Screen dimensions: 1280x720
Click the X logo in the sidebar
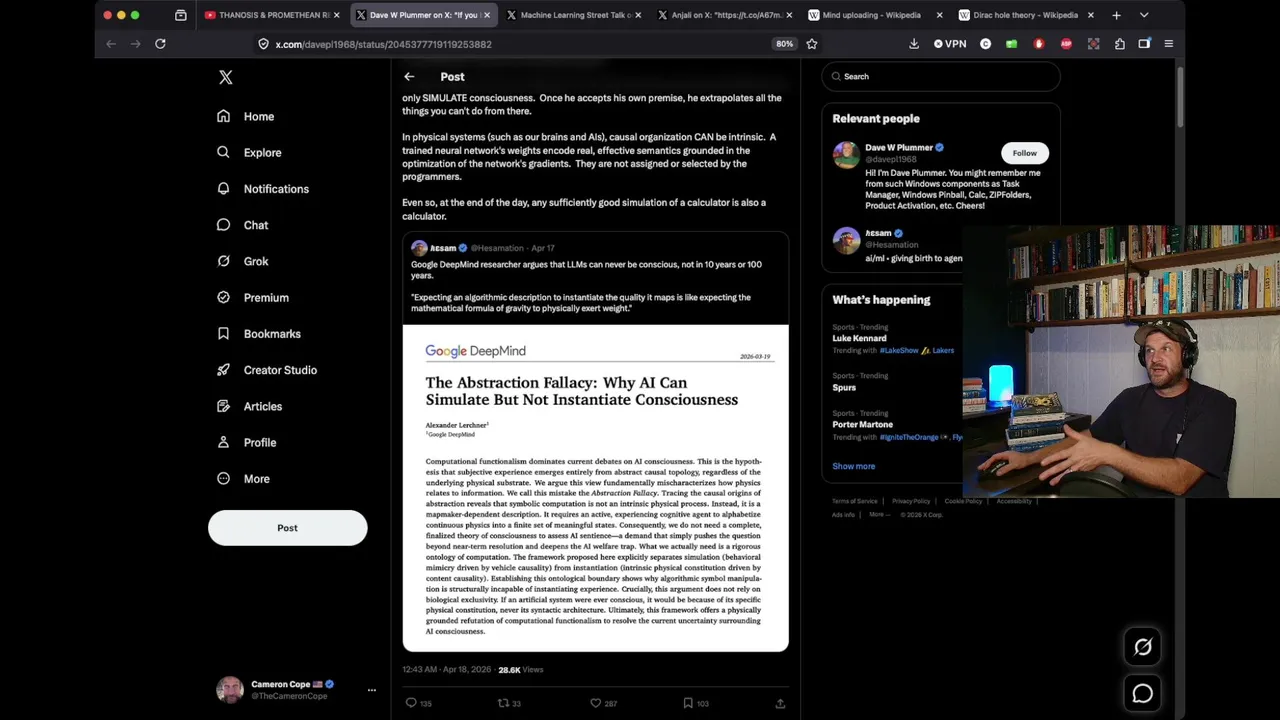(226, 78)
